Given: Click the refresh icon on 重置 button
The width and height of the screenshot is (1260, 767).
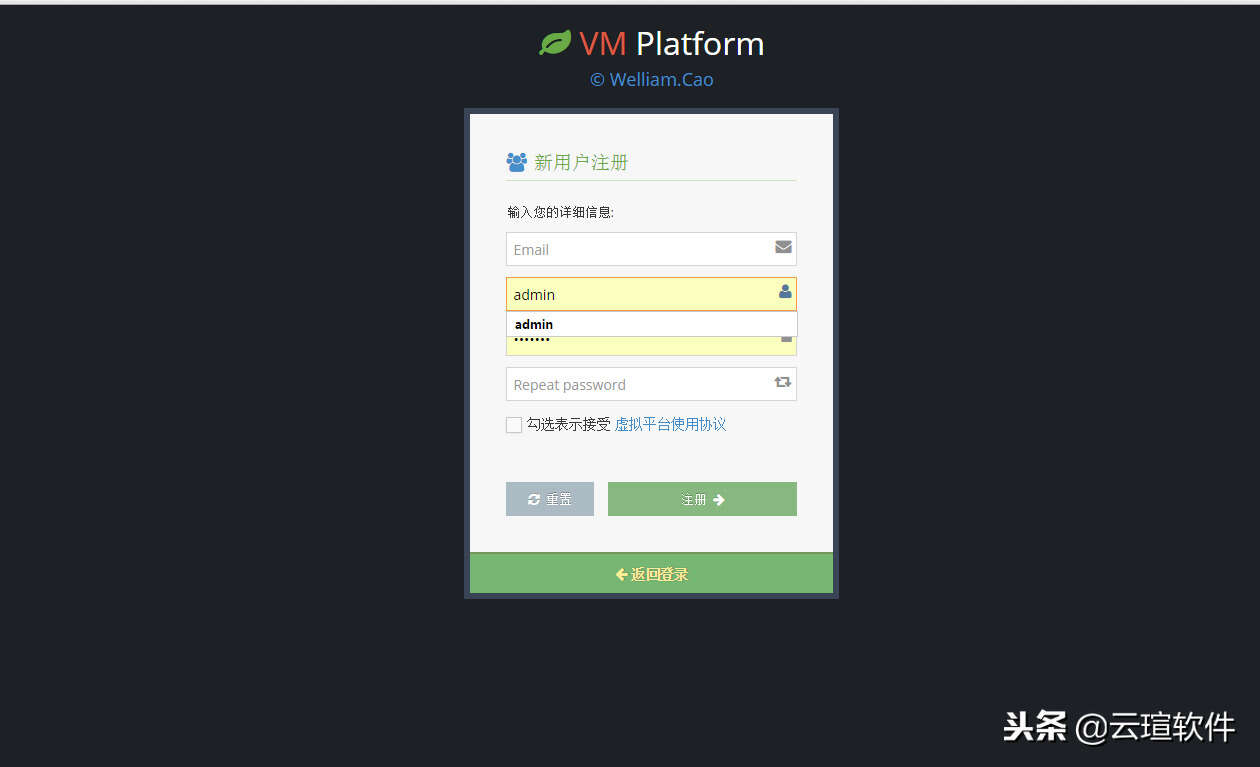Looking at the screenshot, I should [534, 500].
